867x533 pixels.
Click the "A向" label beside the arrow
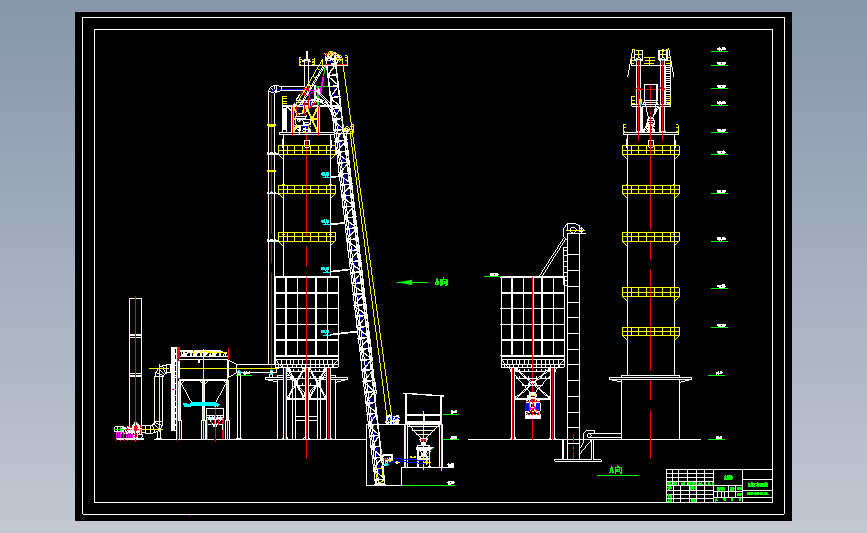tap(441, 282)
